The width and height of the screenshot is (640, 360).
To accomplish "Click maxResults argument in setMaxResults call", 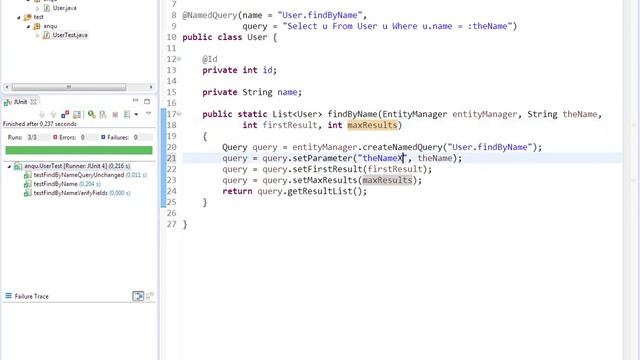I will (x=387, y=180).
